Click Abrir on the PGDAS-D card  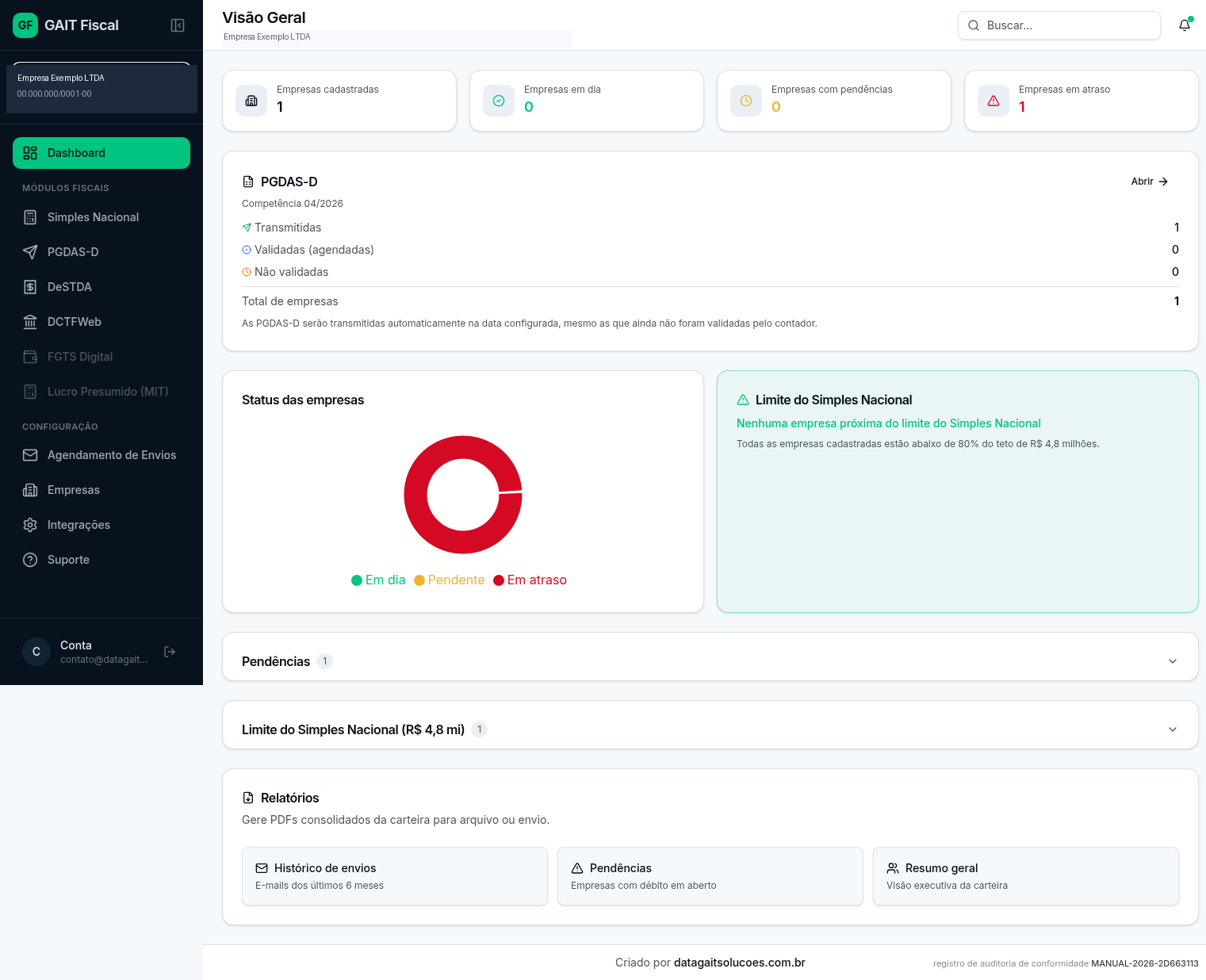point(1150,182)
